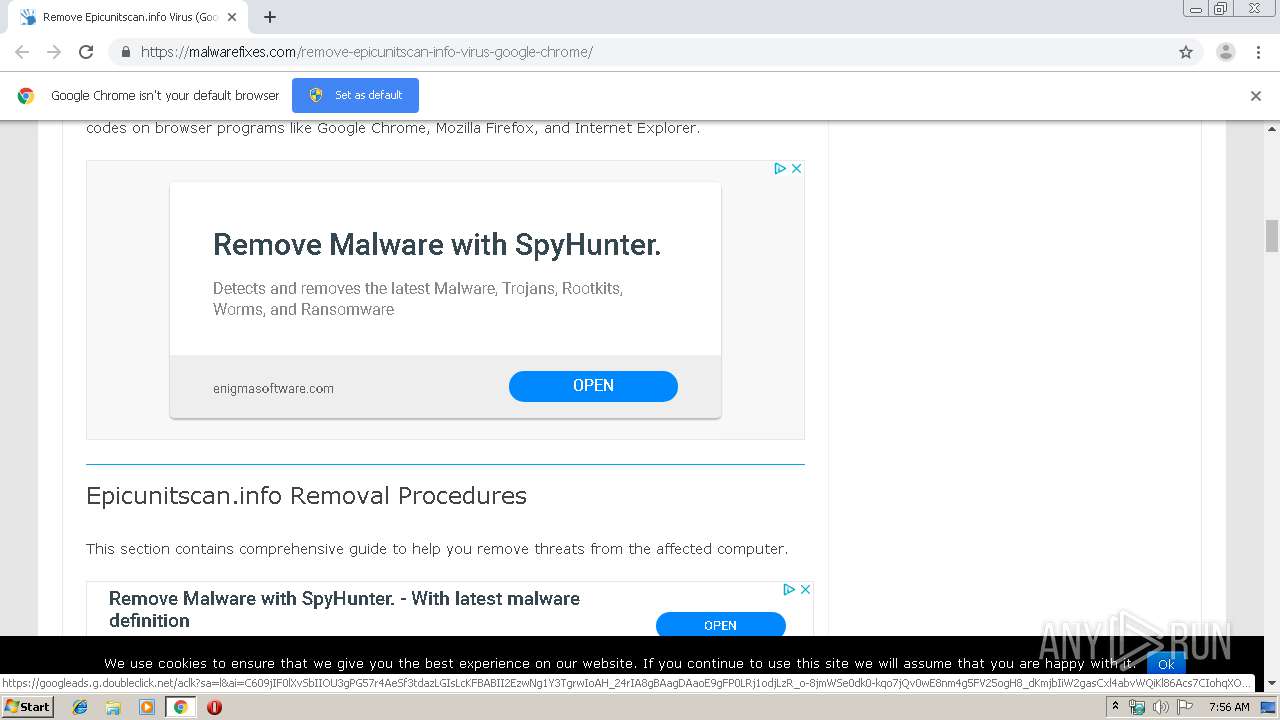
Task: Accept cookies with Ok button
Action: tap(1166, 664)
